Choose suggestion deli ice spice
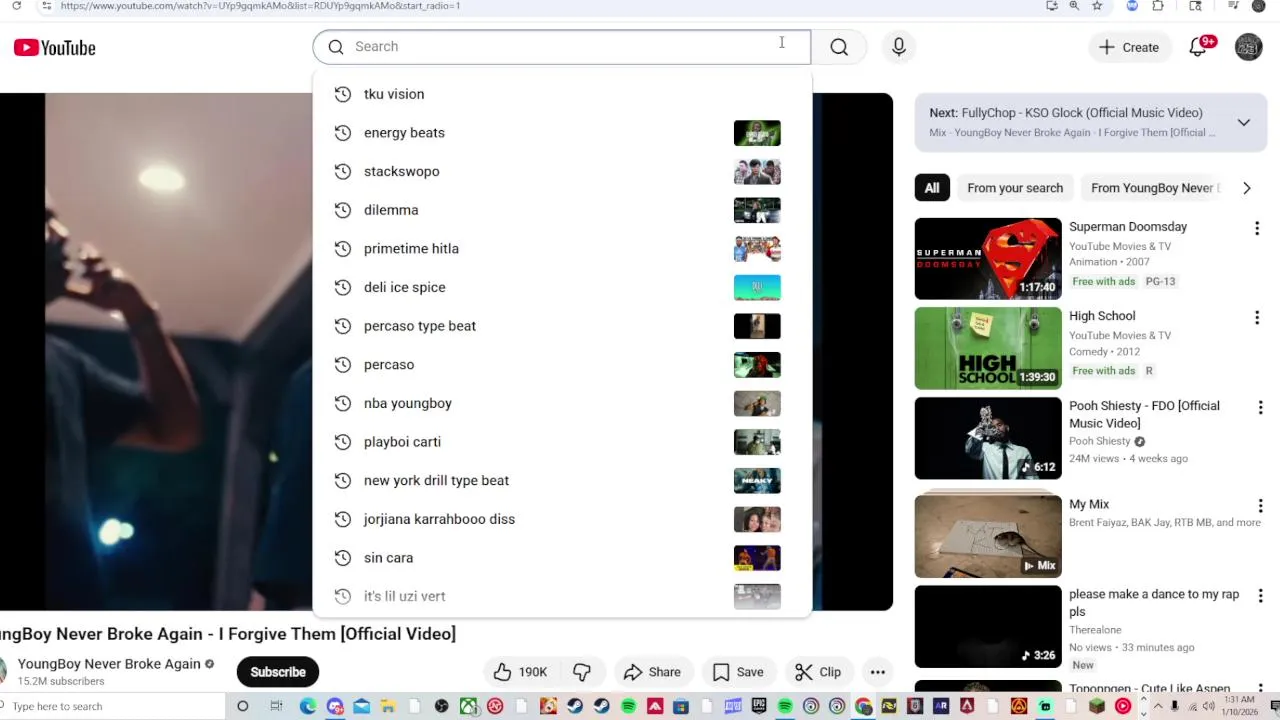The height and width of the screenshot is (720, 1280). [562, 287]
